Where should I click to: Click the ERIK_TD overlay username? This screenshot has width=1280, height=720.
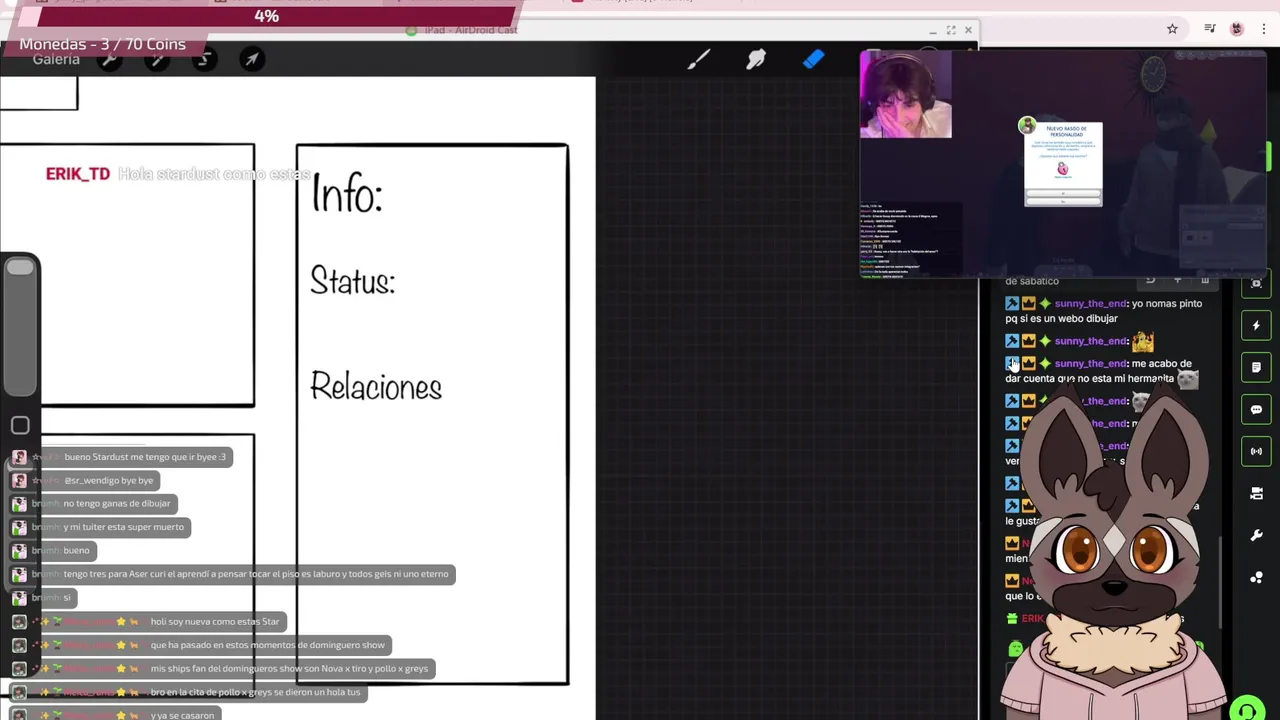click(x=78, y=174)
